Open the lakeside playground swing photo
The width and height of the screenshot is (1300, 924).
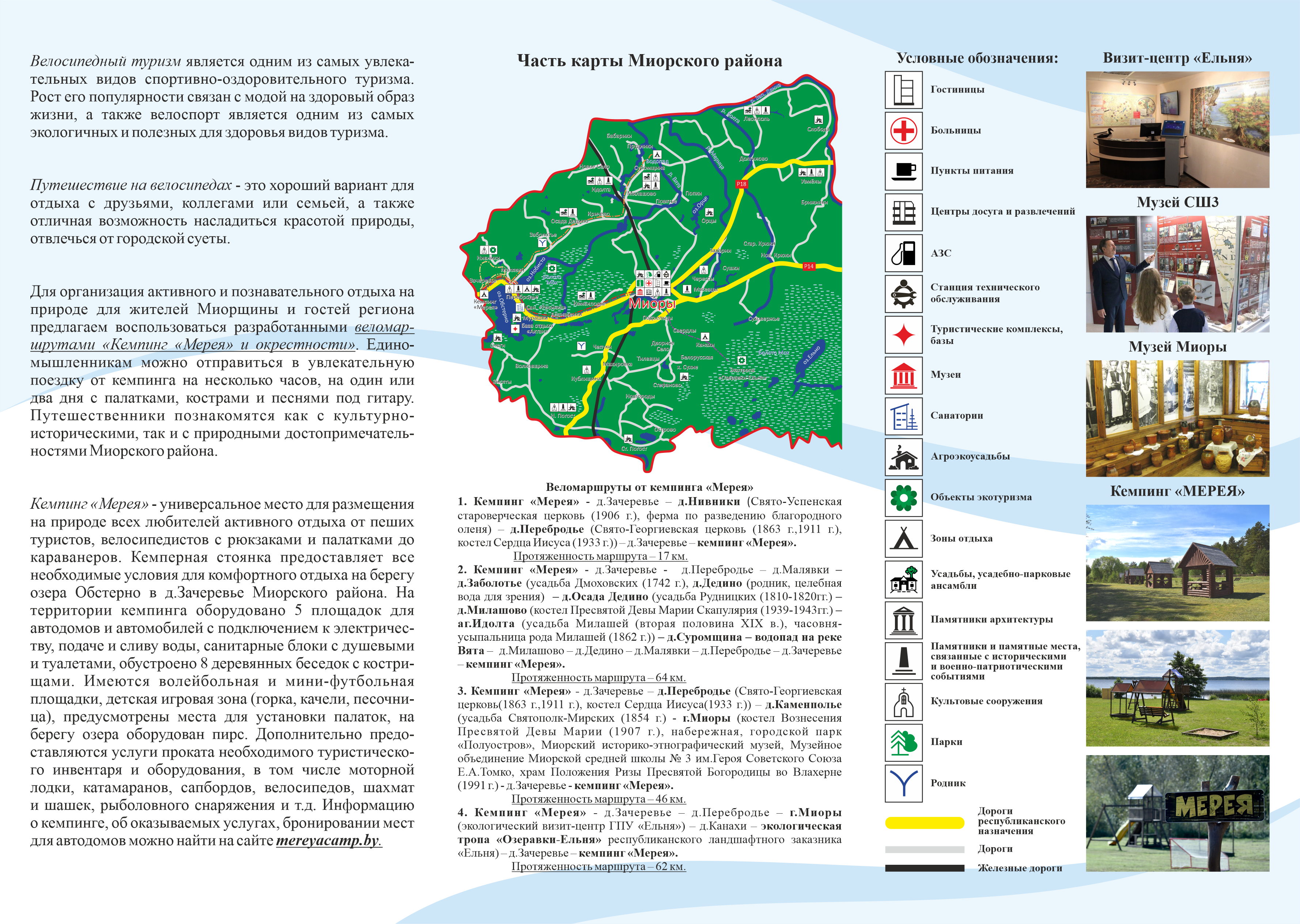coord(1177,688)
